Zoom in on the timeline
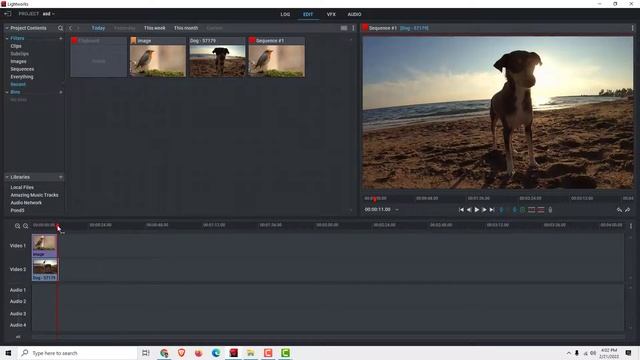This screenshot has height=360, width=640. (x=18, y=226)
